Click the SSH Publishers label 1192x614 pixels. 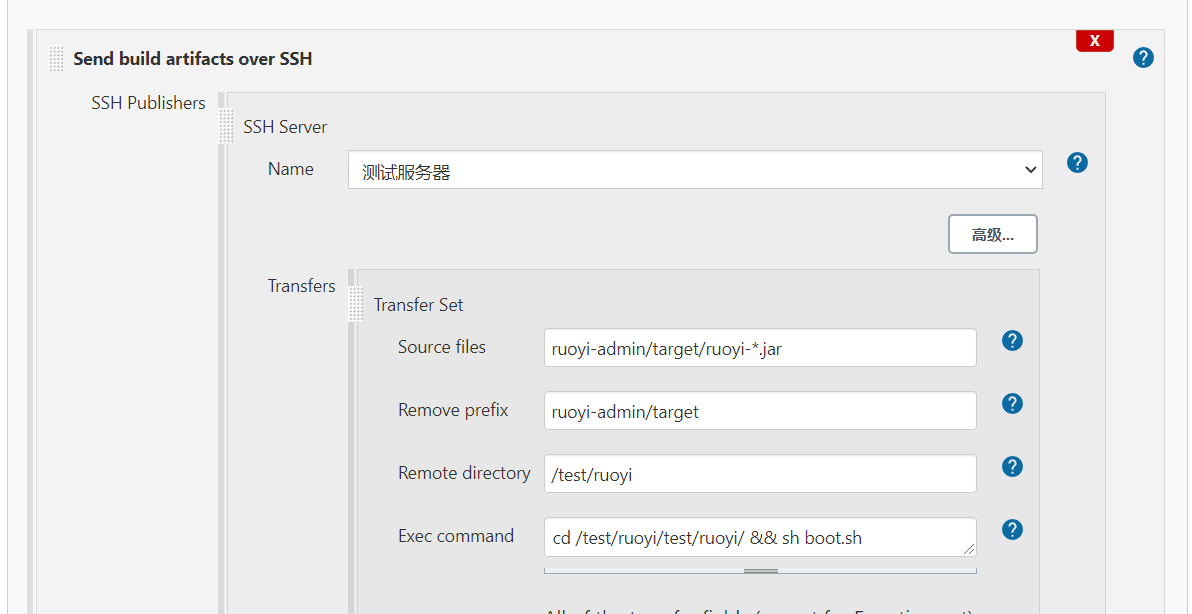pos(148,103)
